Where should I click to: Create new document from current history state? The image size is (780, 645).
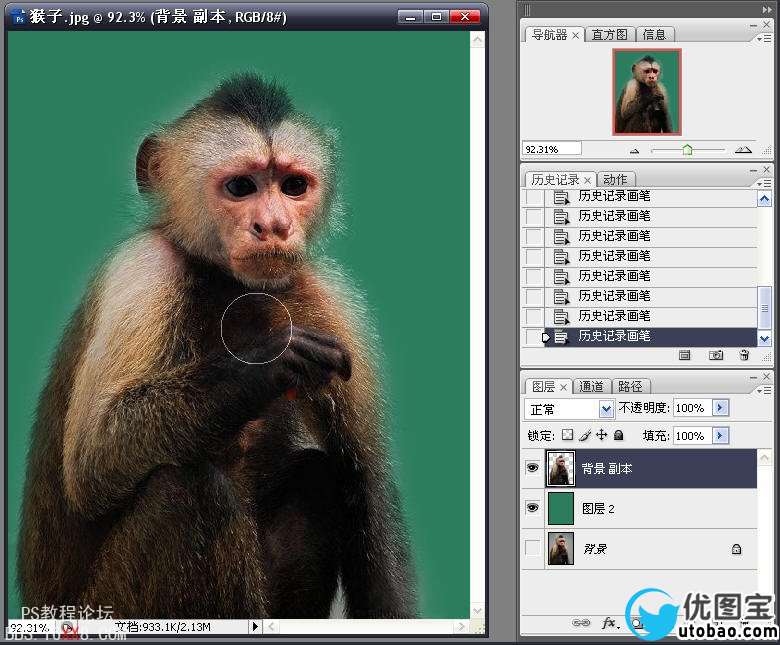[x=684, y=355]
